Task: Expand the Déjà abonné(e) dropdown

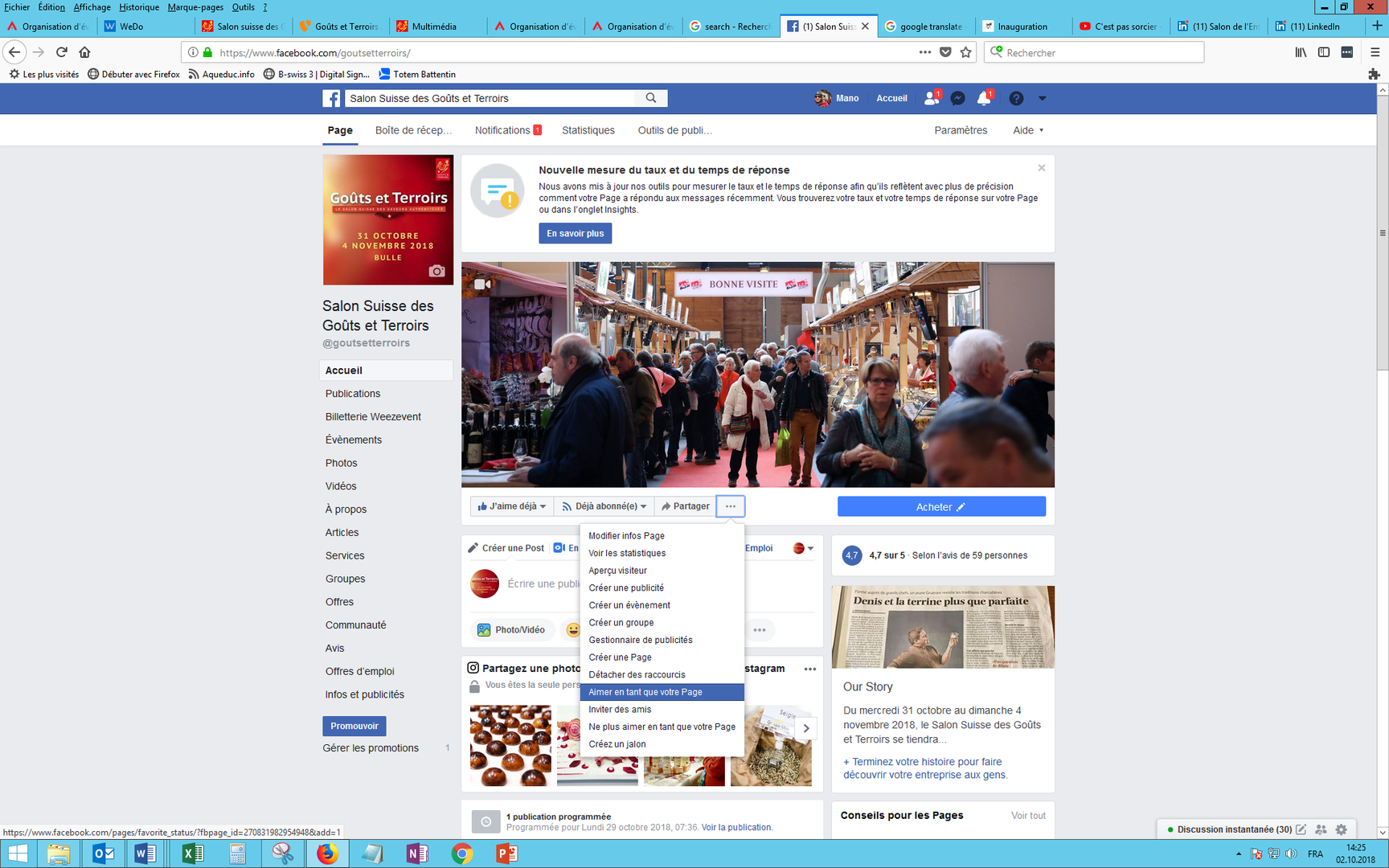Action: (x=604, y=506)
